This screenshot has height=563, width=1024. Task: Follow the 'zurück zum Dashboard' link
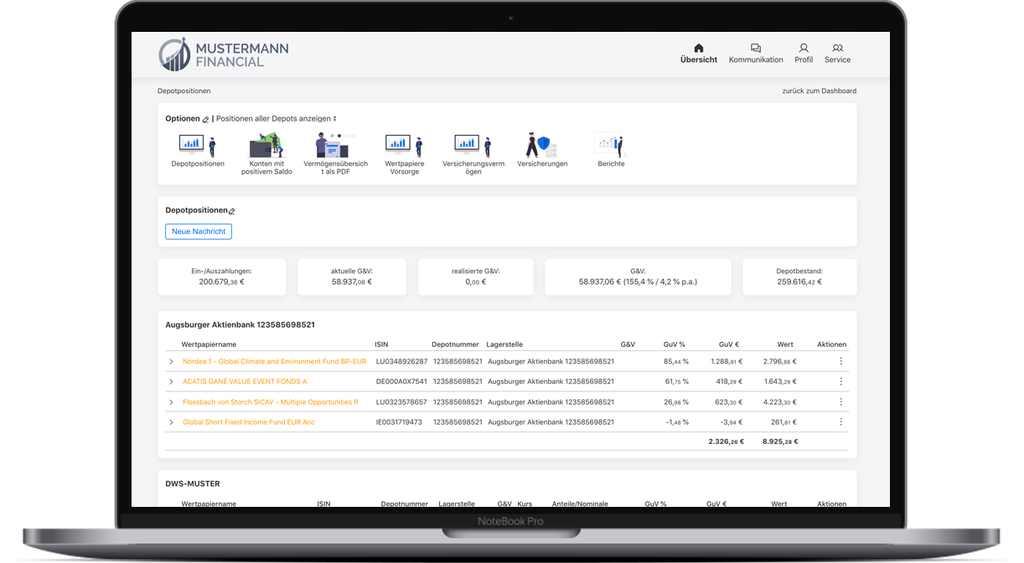click(x=819, y=91)
